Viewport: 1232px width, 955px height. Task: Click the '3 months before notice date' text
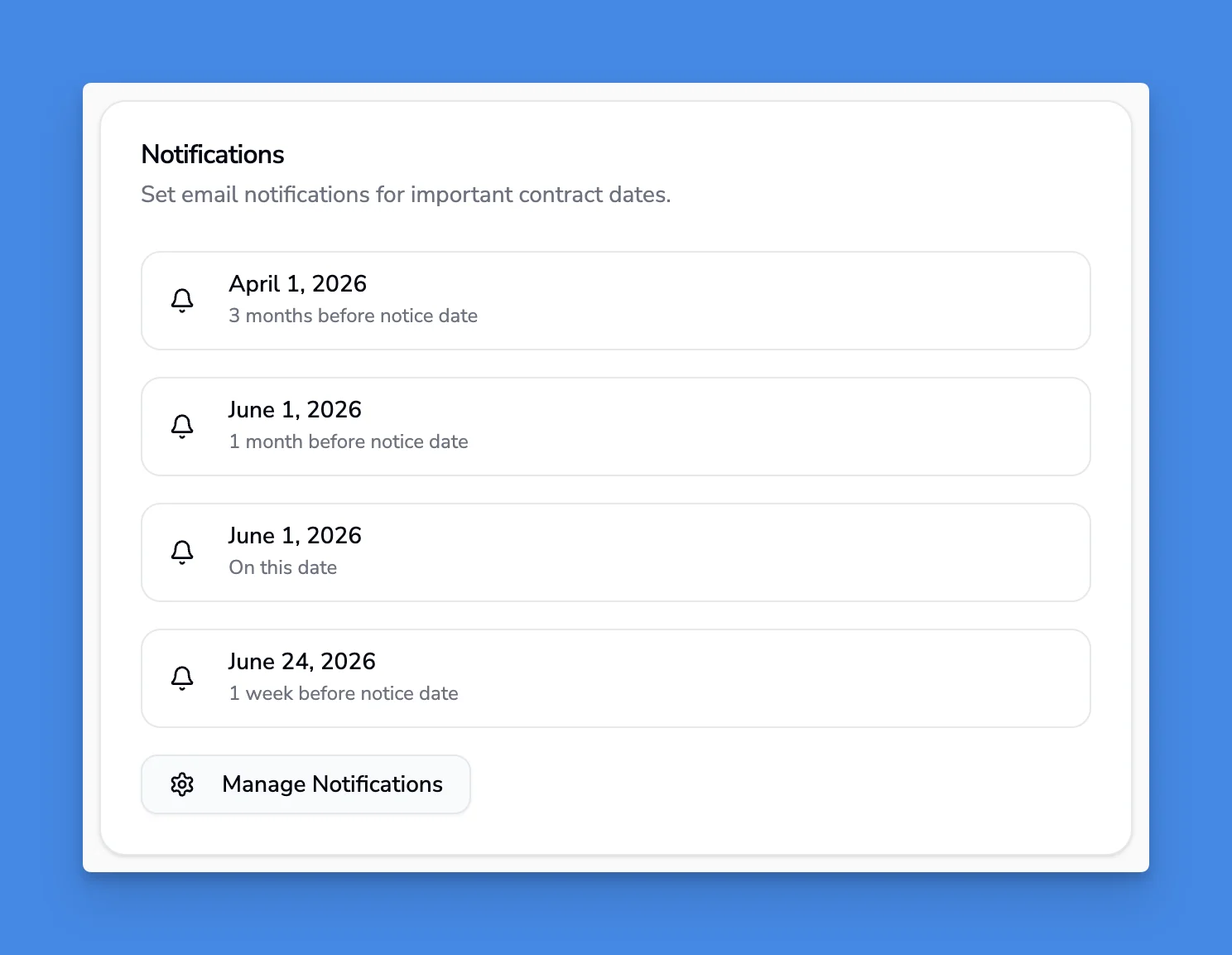(x=353, y=316)
